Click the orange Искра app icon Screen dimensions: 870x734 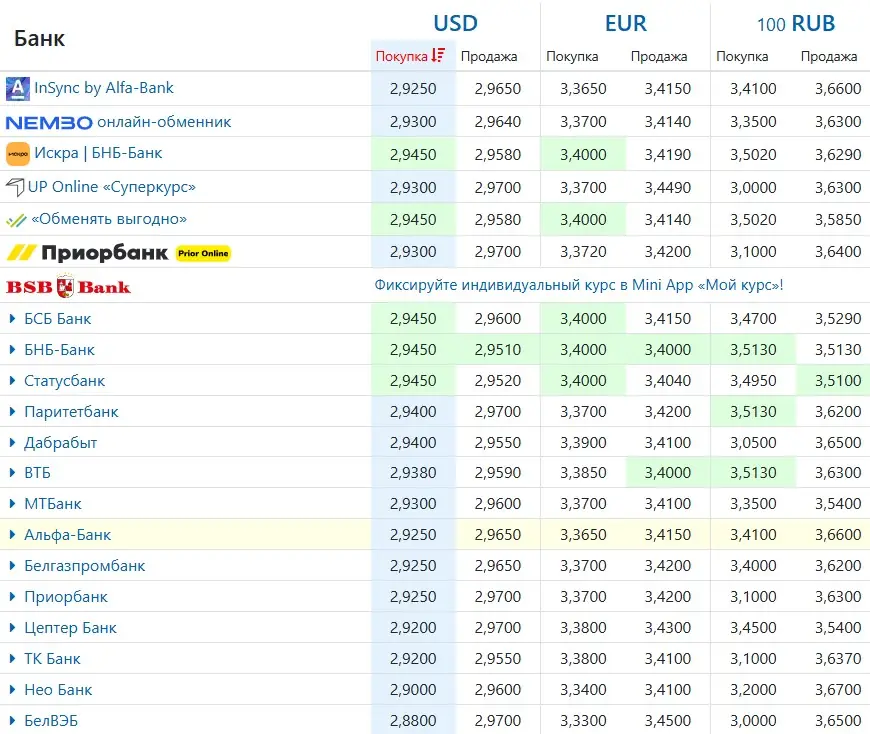18,154
